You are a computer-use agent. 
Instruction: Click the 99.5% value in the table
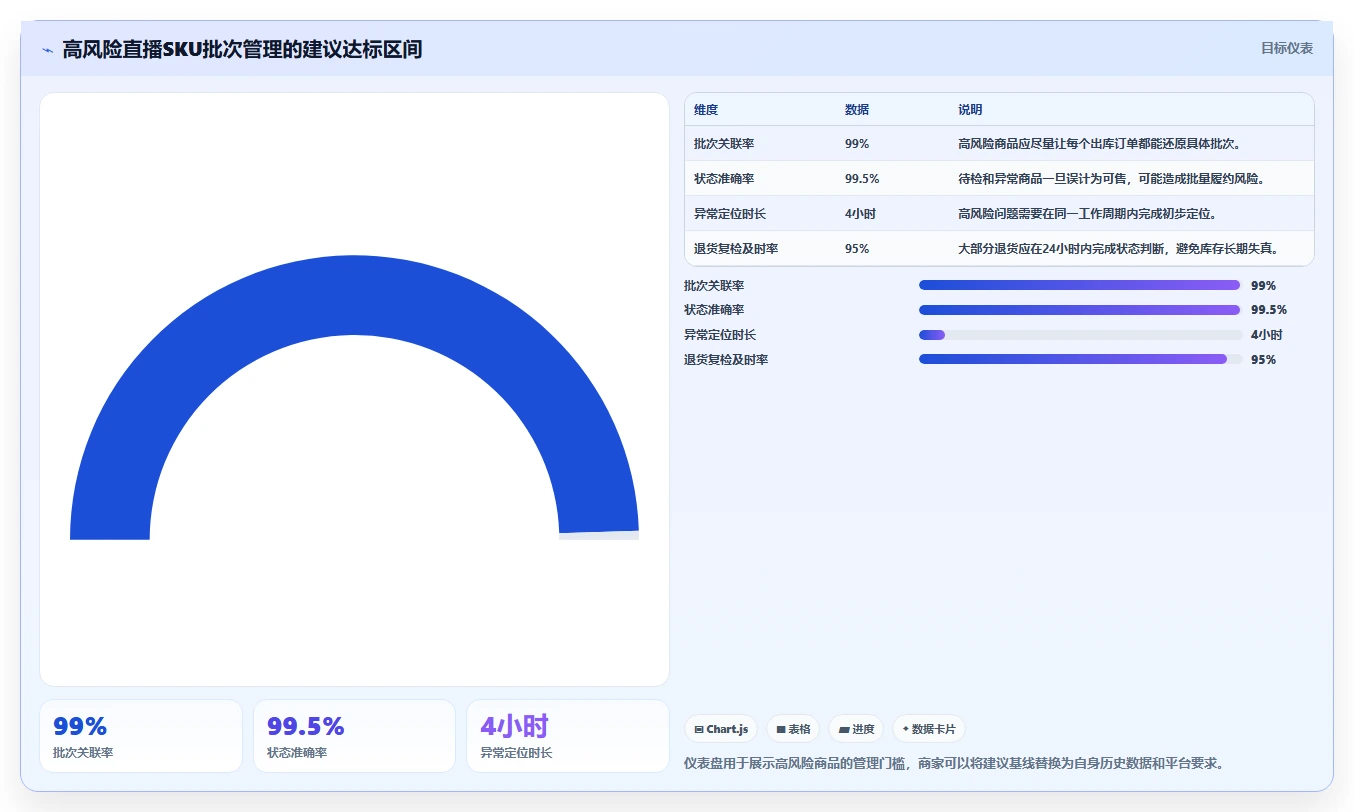click(862, 179)
